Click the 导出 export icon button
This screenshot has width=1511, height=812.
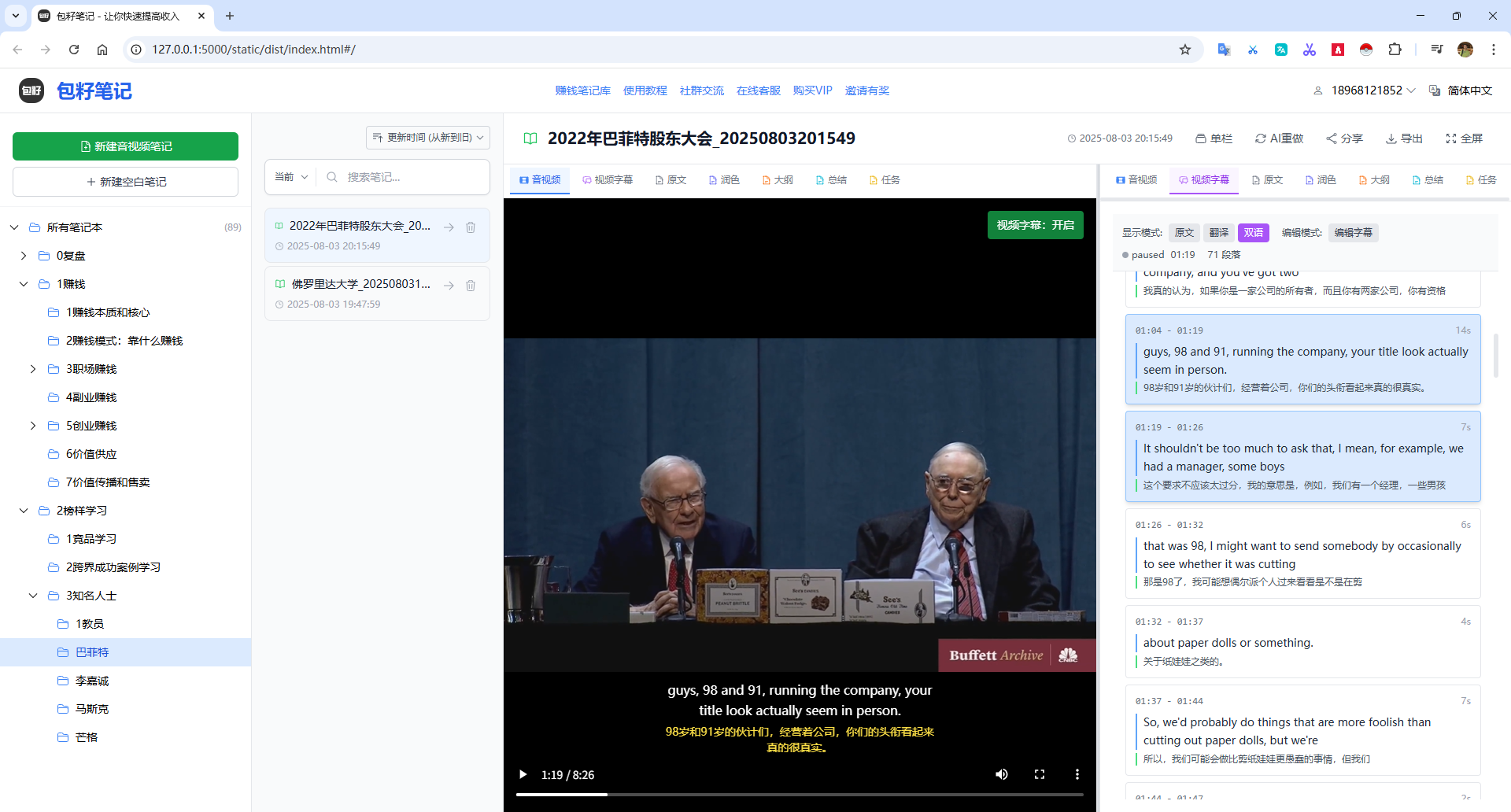click(x=1404, y=138)
